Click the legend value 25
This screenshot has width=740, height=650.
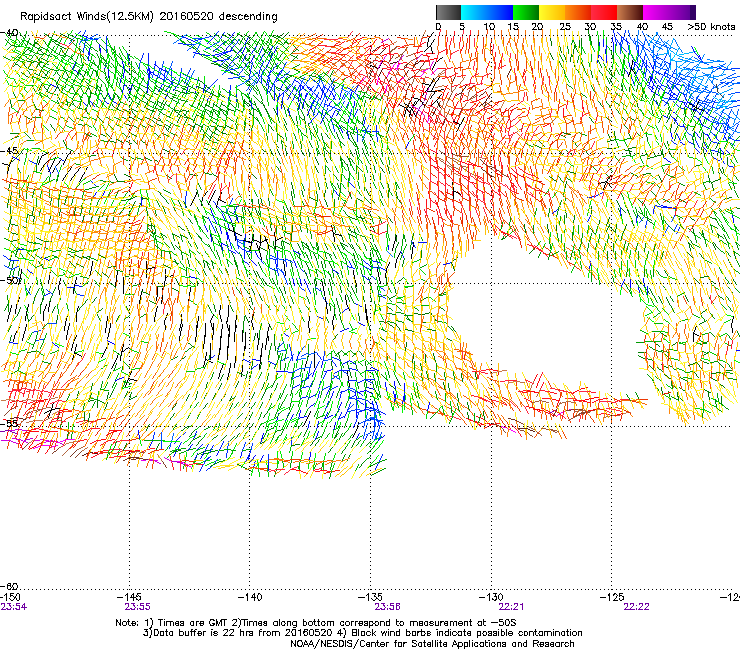pos(565,26)
